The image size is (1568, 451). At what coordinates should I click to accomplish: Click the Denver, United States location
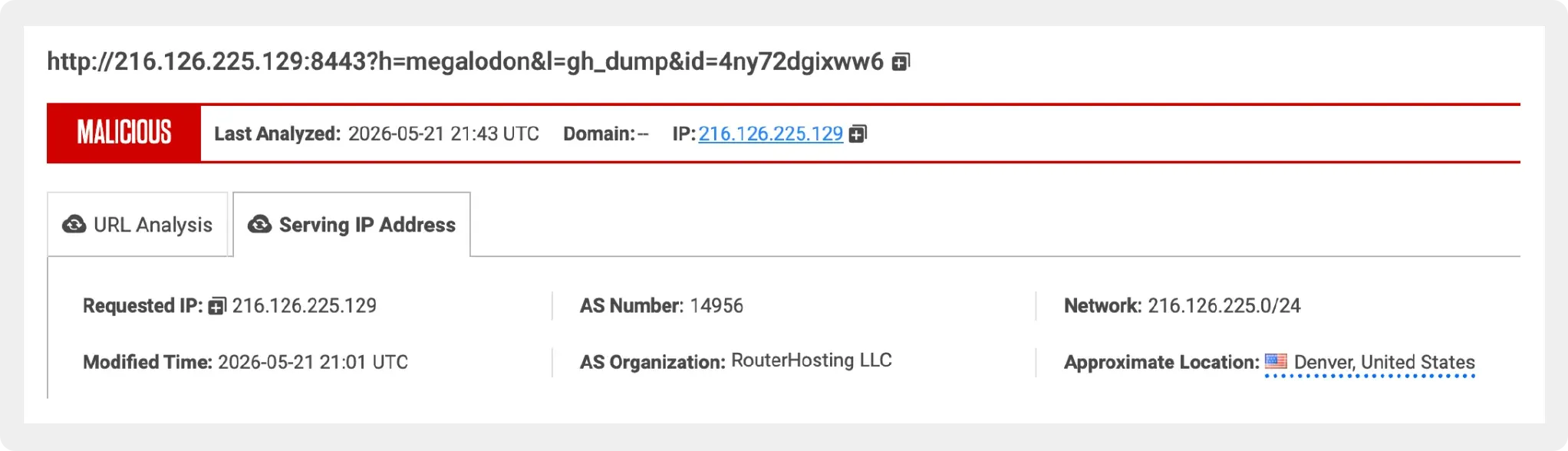[x=1384, y=362]
